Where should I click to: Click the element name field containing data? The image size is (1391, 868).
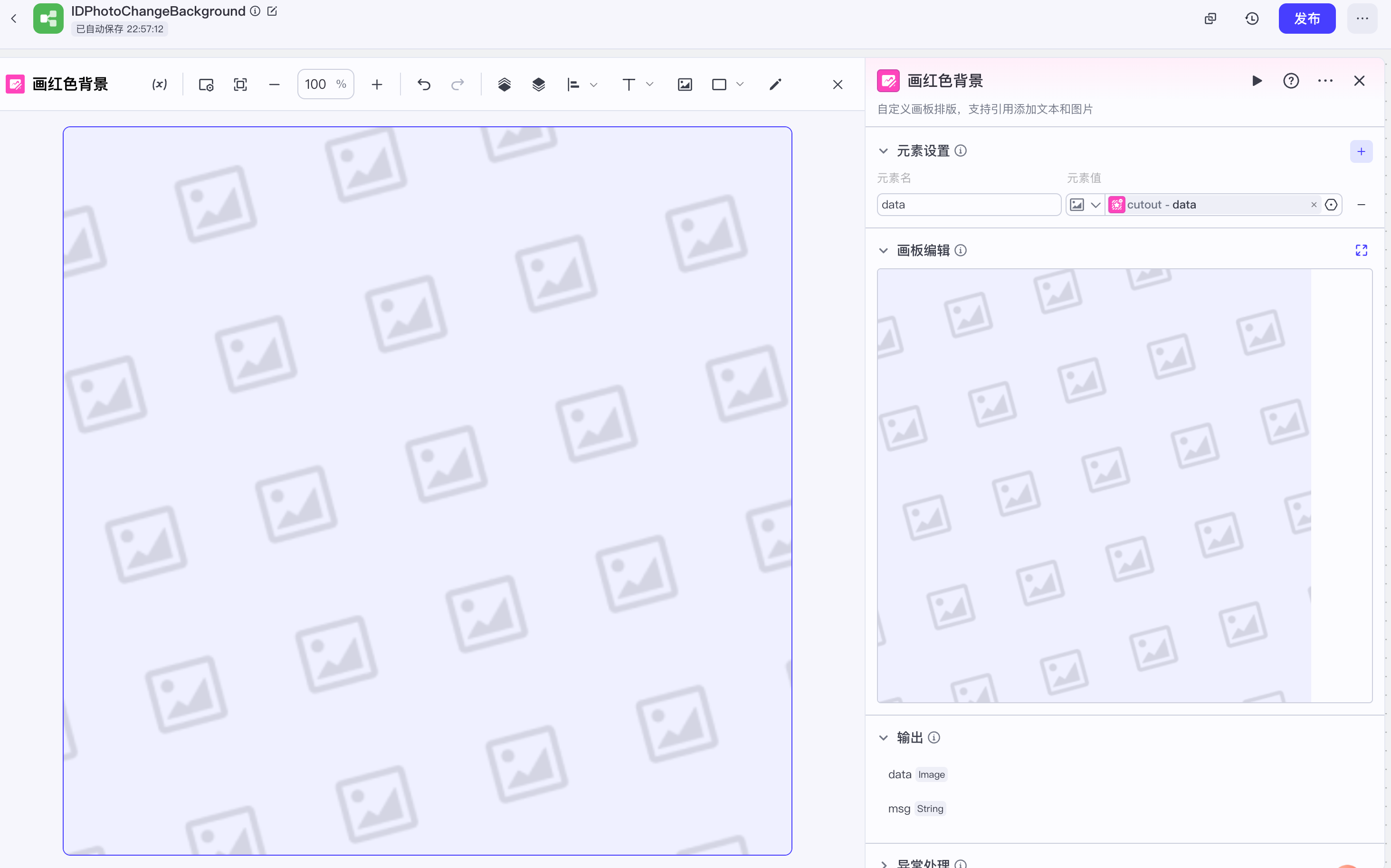point(968,205)
